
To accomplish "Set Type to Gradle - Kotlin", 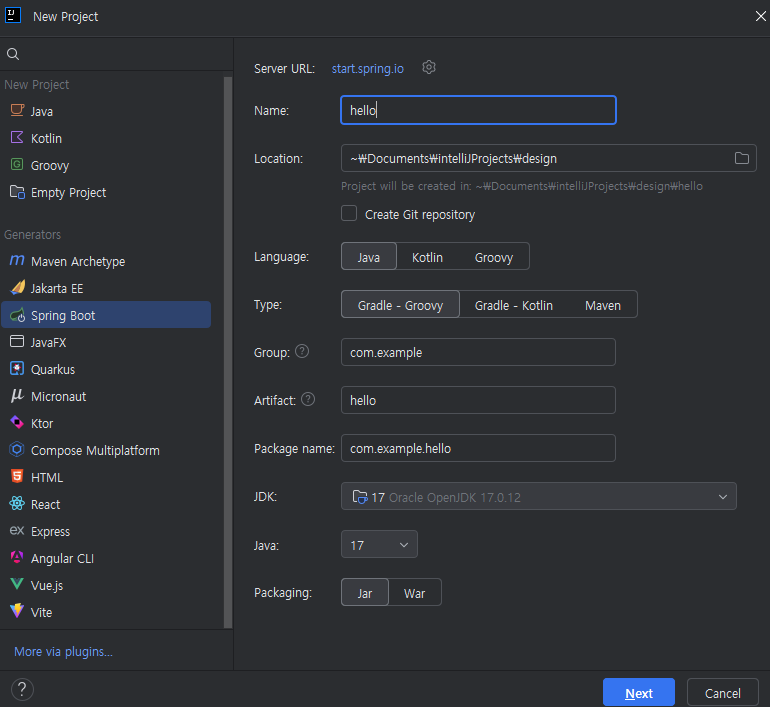I will click(x=514, y=304).
